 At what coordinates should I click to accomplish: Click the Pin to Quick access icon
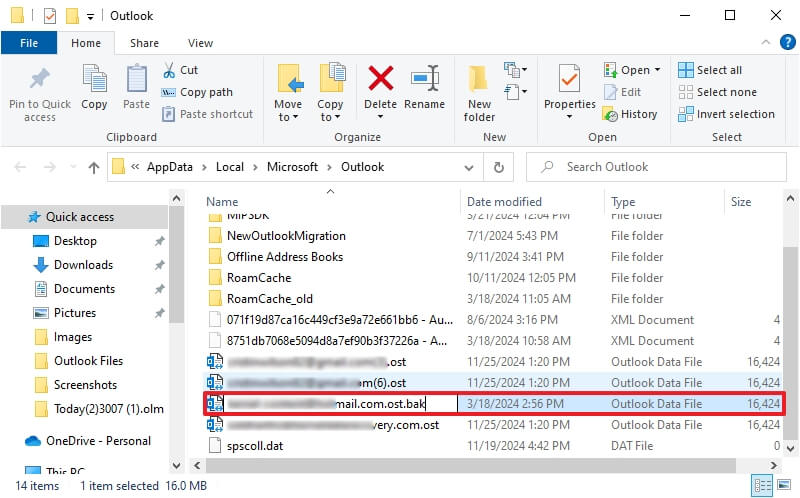click(39, 80)
